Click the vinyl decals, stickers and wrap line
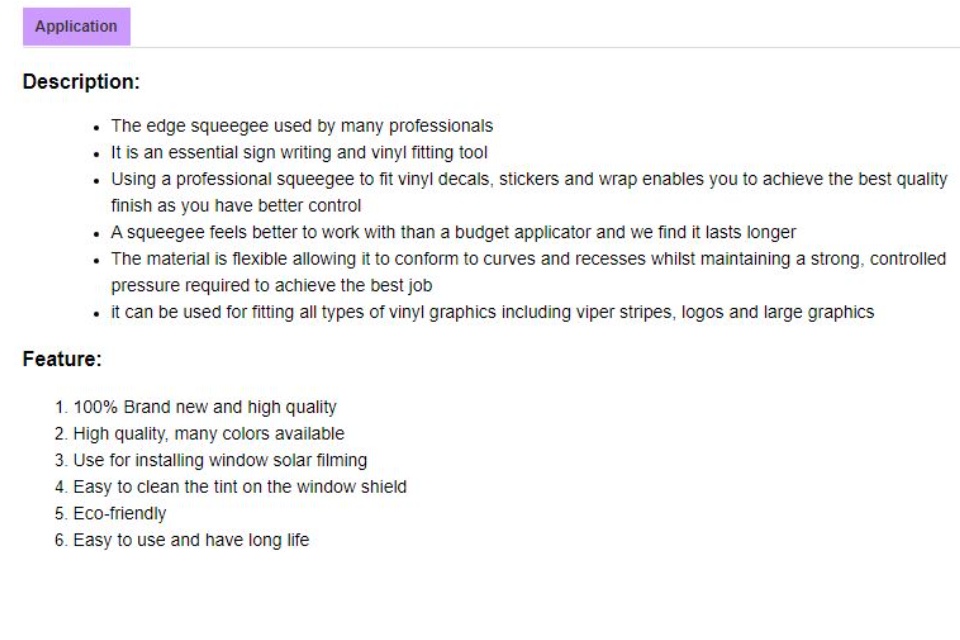This screenshot has width=960, height=640. coord(529,179)
